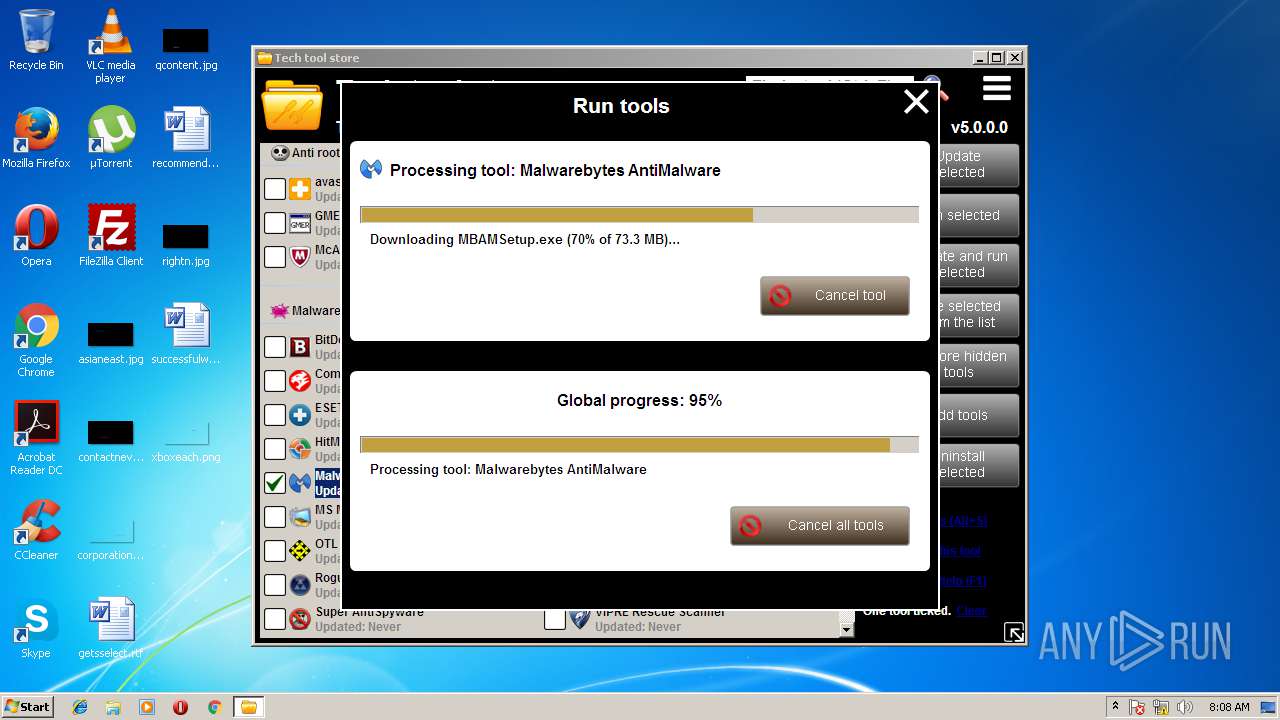1280x720 pixels.
Task: Launch Internet Explorer from the taskbar
Action: pos(80,707)
